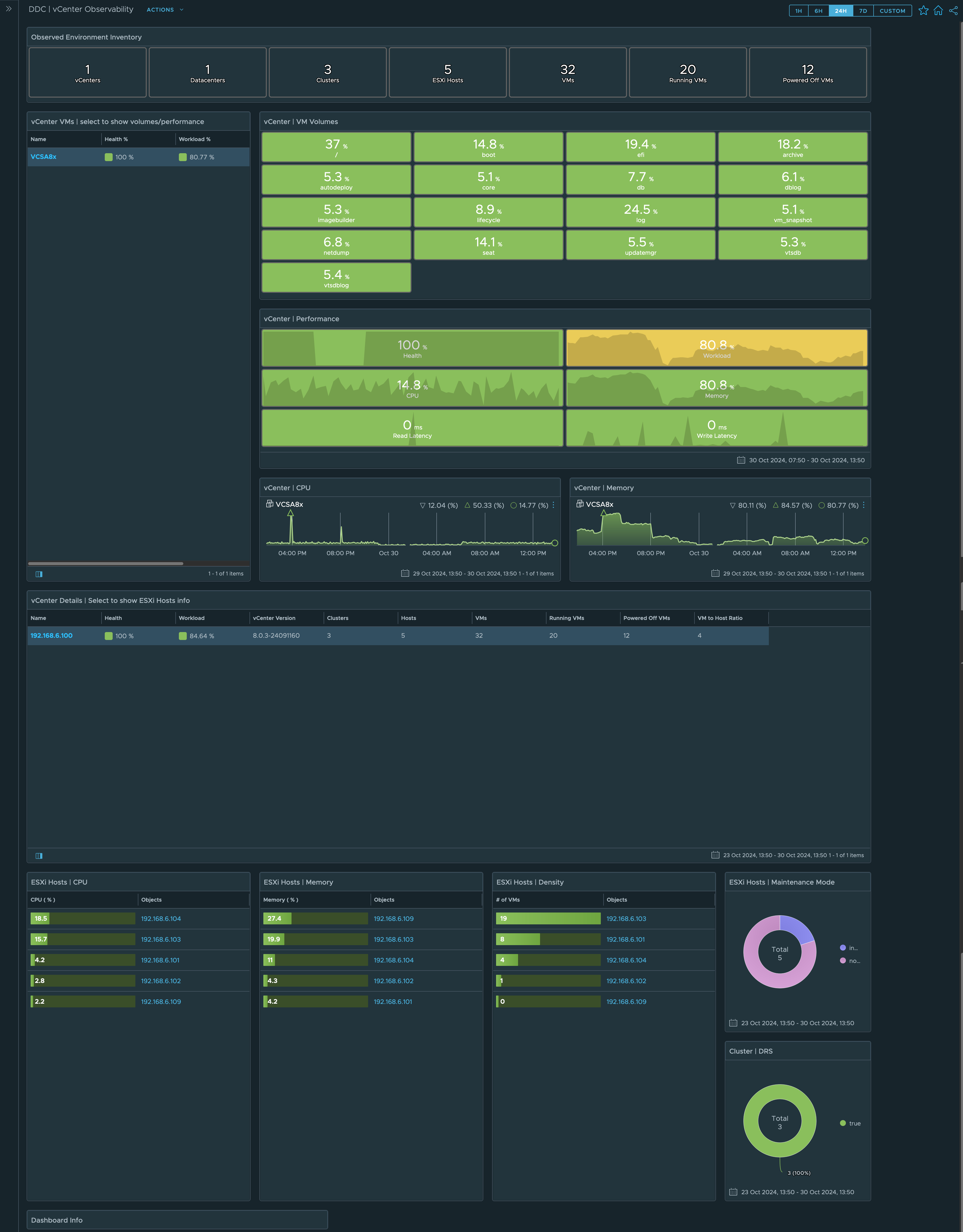963x1232 pixels.
Task: Open the 192.168.6.100 vCenter link
Action: [51, 636]
